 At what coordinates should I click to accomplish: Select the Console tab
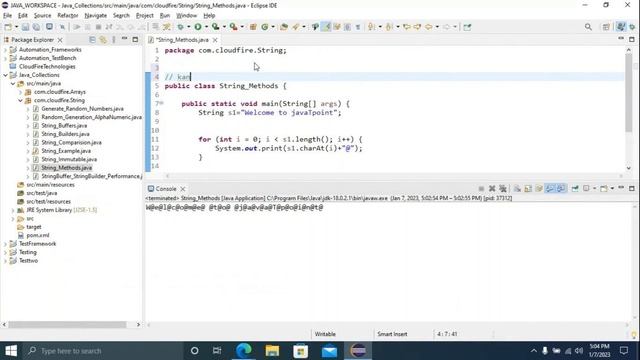166,189
